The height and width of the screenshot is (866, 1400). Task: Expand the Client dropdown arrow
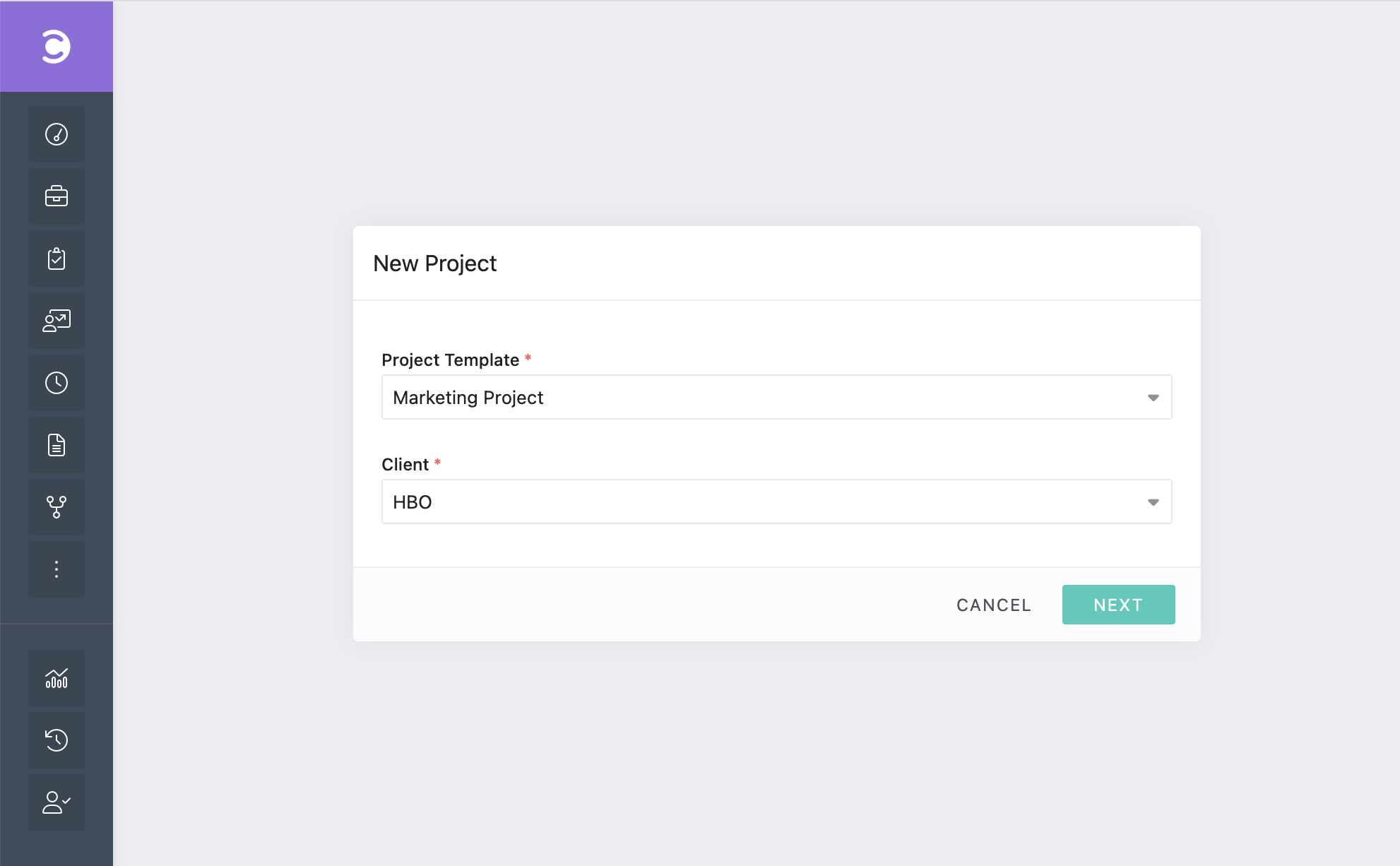(1153, 502)
